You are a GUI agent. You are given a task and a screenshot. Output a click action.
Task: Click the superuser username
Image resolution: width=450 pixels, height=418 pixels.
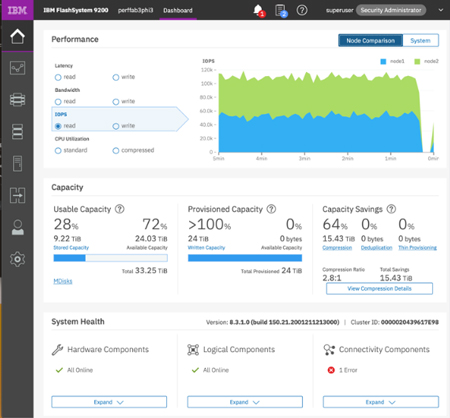(x=339, y=10)
